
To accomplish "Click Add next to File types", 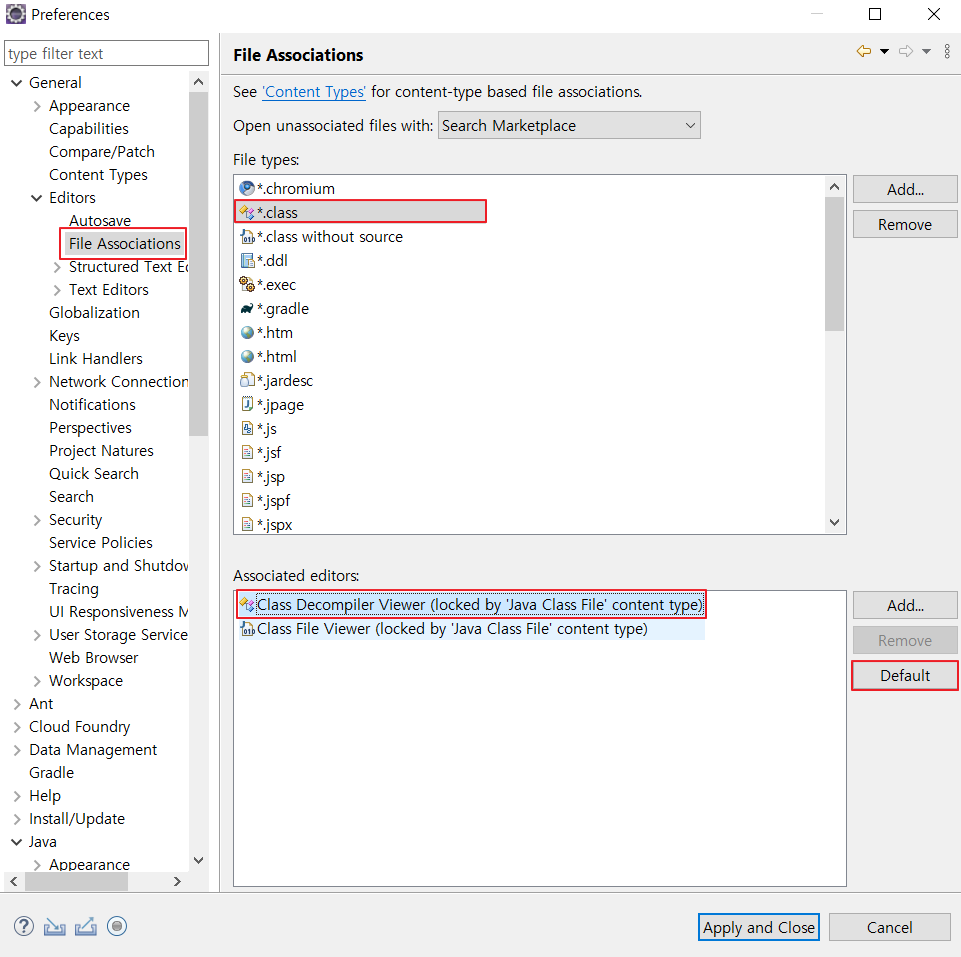I will point(905,189).
